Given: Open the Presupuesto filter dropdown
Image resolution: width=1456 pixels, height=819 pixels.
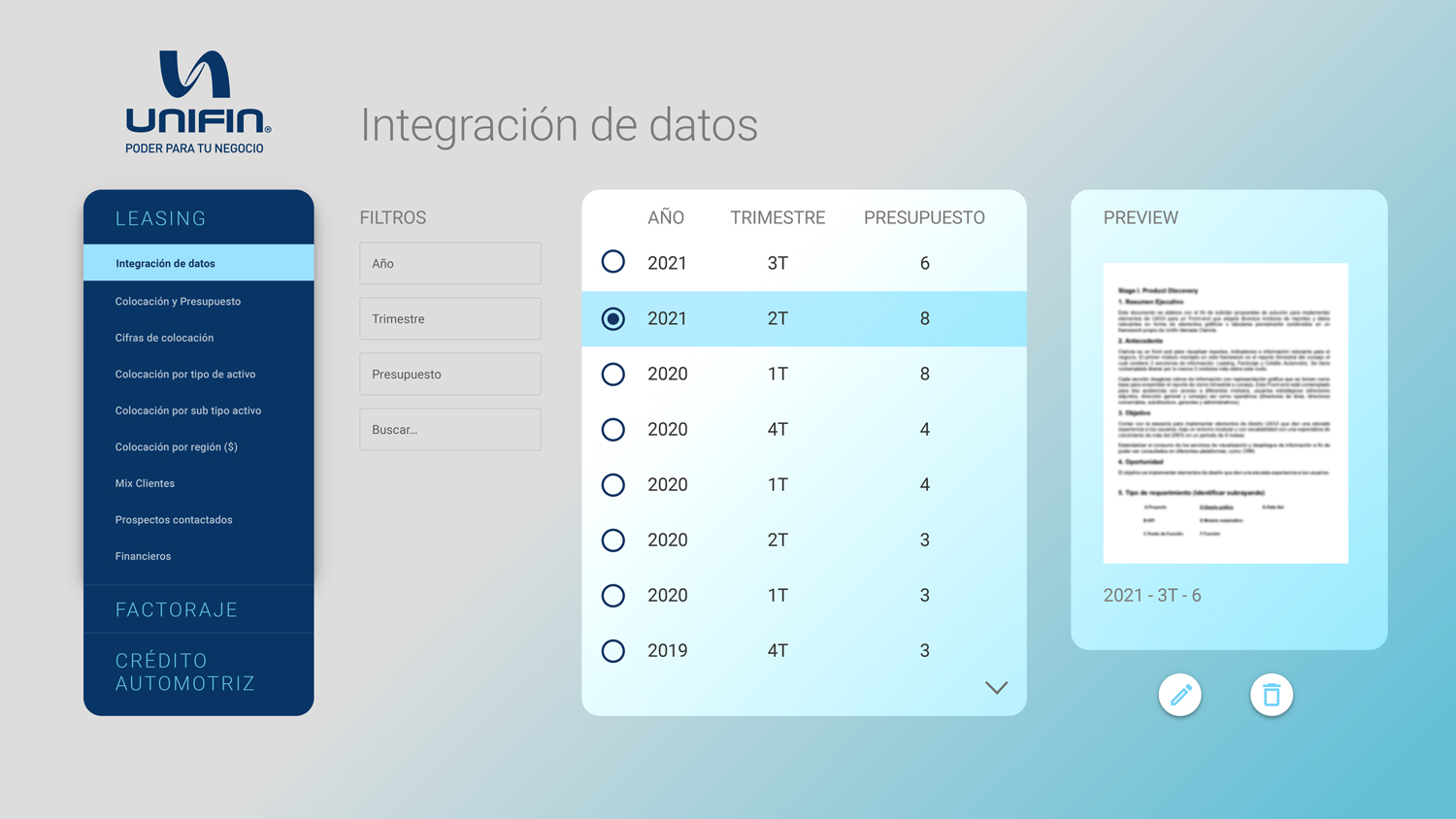Looking at the screenshot, I should point(450,374).
